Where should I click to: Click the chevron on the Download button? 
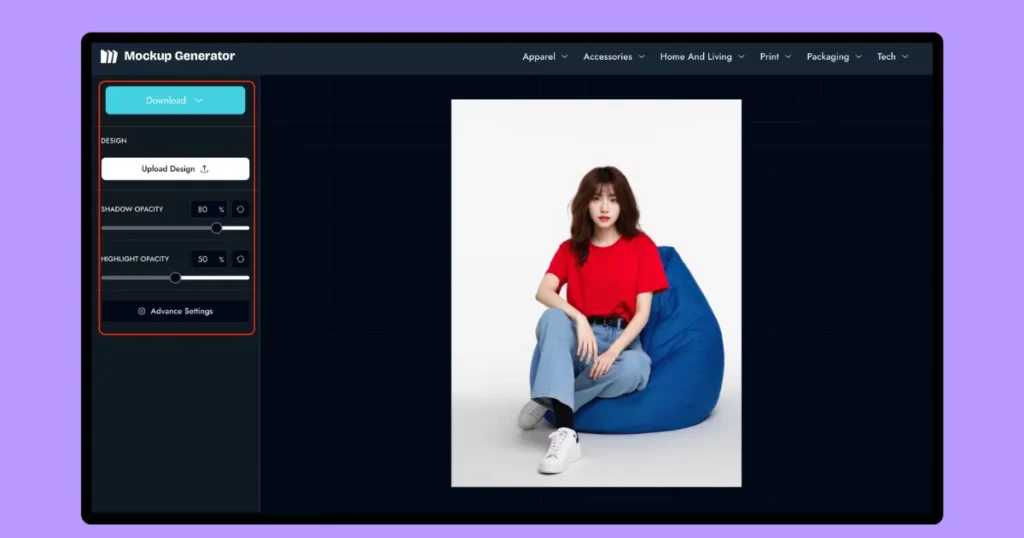[199, 100]
